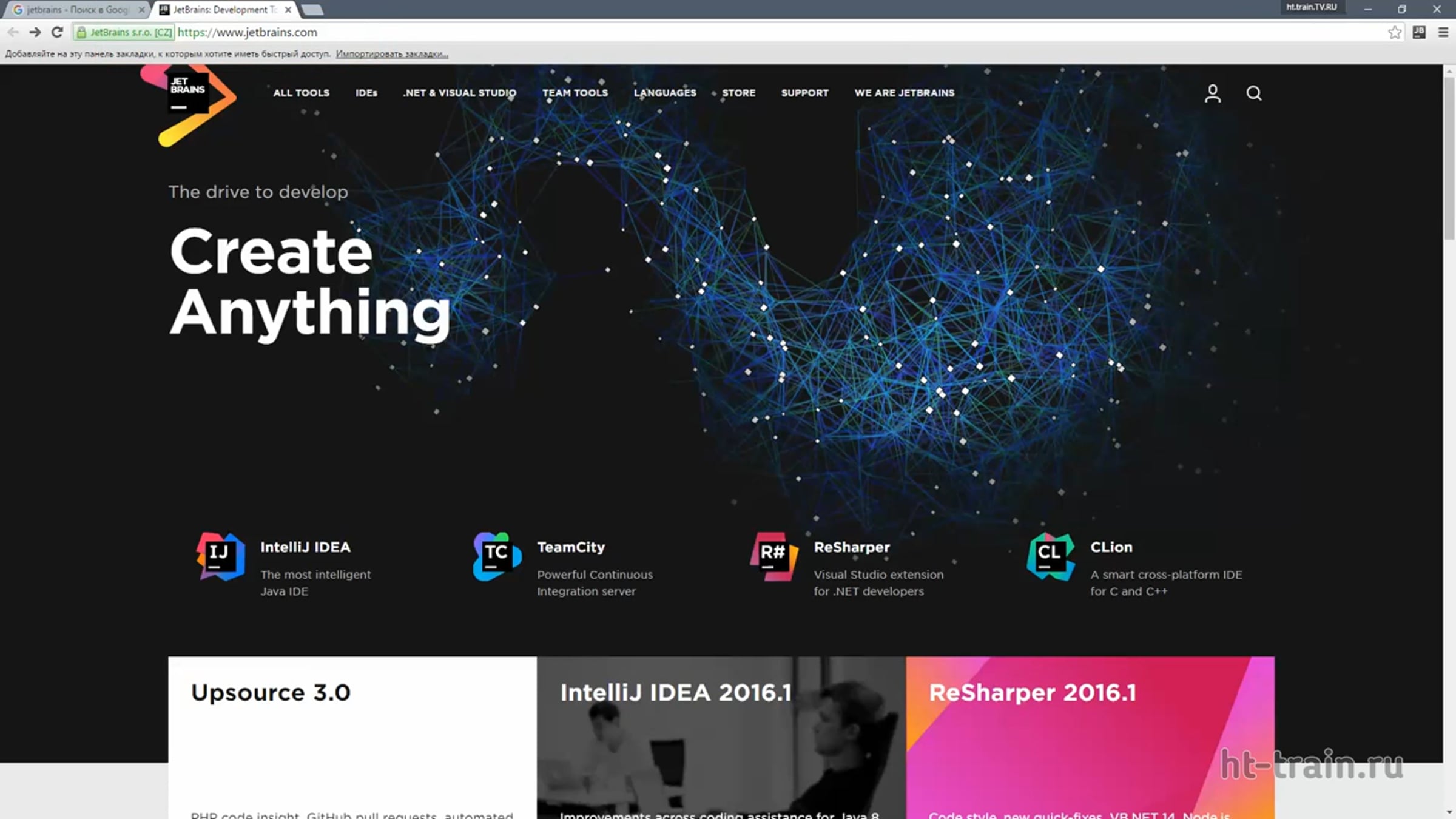
Task: Click the import bookmarks link
Action: point(392,54)
